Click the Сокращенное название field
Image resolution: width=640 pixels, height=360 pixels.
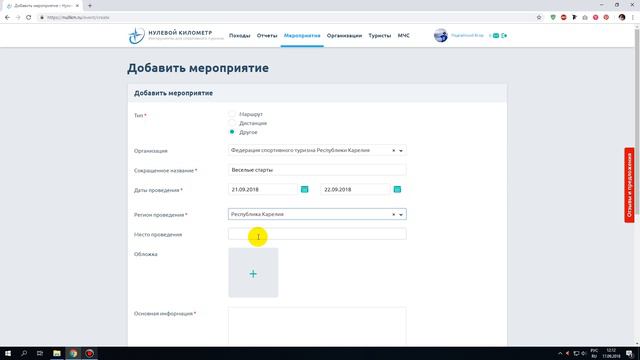pyautogui.click(x=317, y=170)
